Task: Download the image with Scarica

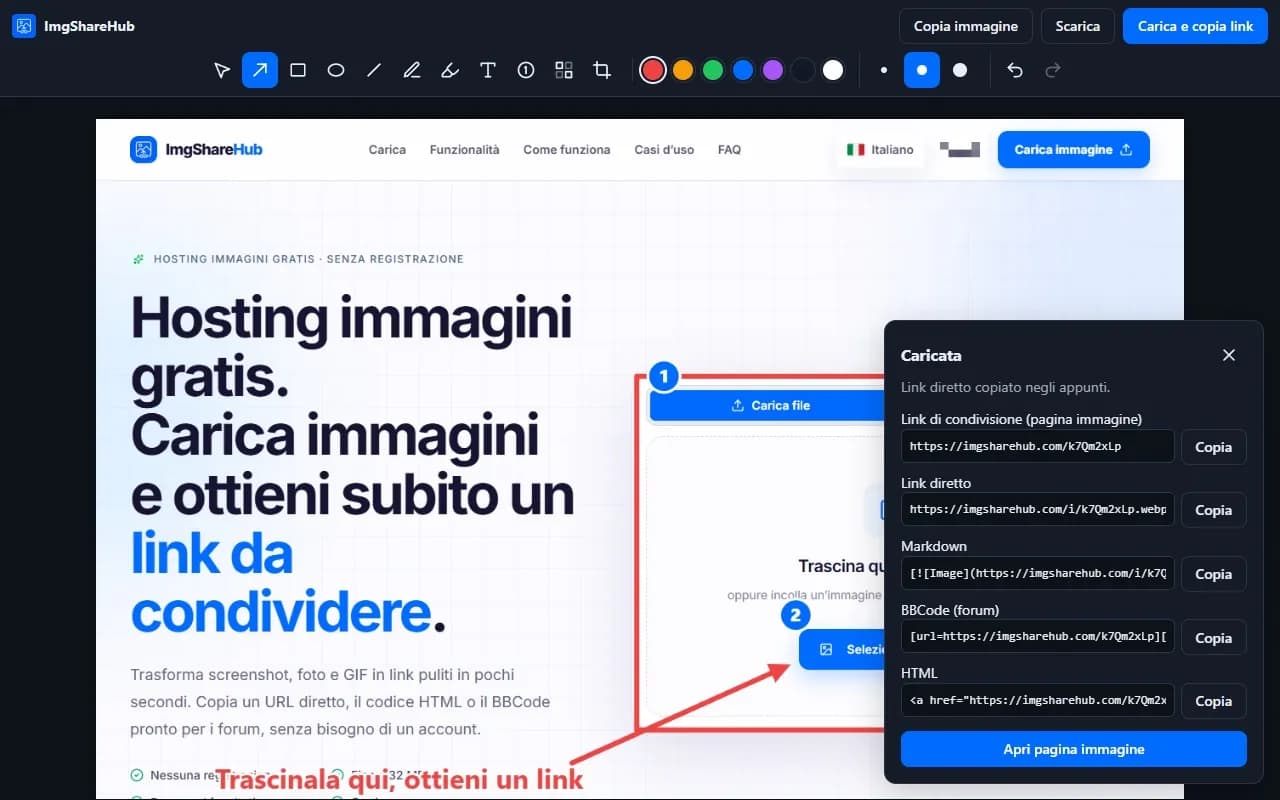Action: (1078, 26)
